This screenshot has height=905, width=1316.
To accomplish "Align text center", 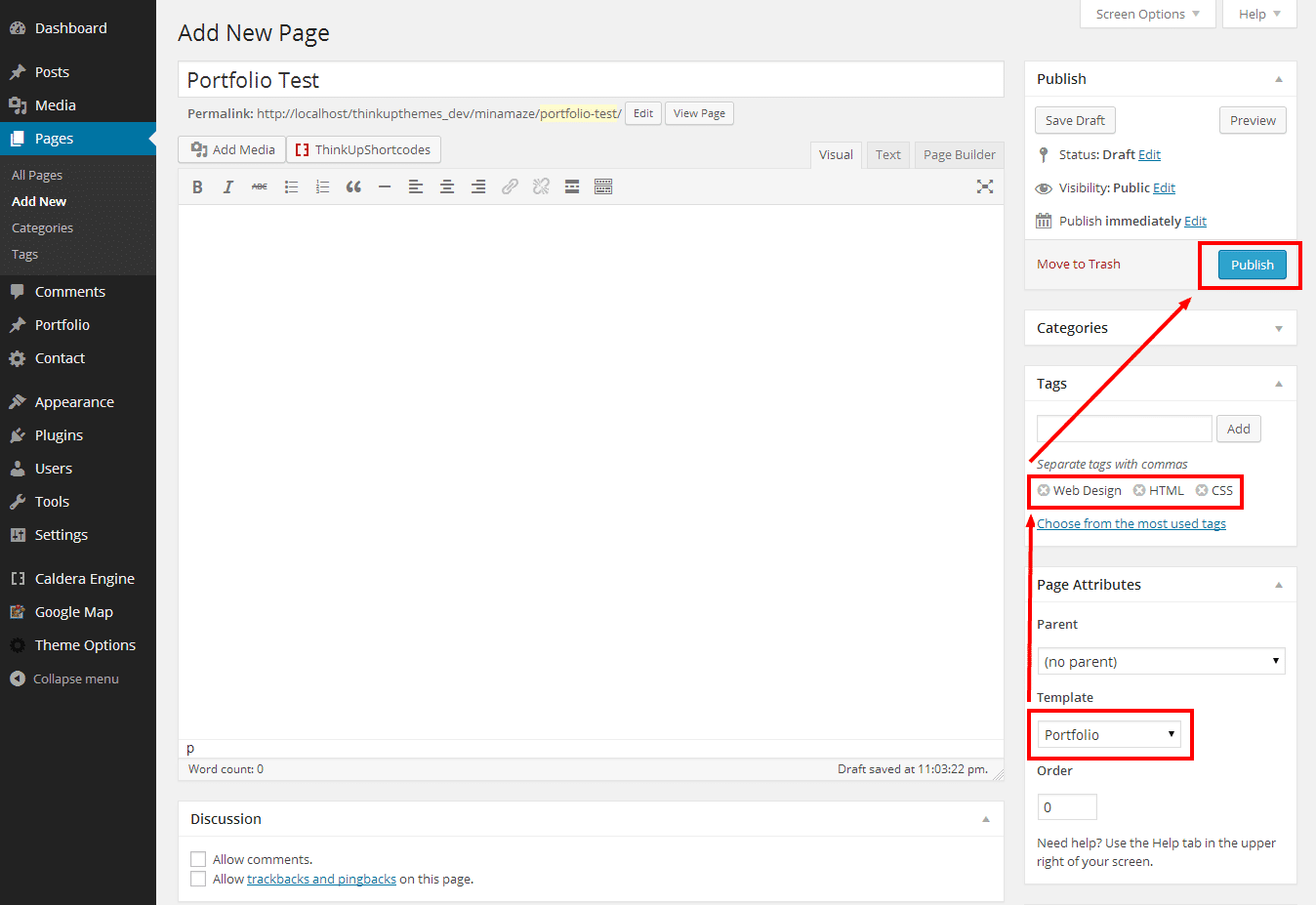I will (x=447, y=186).
